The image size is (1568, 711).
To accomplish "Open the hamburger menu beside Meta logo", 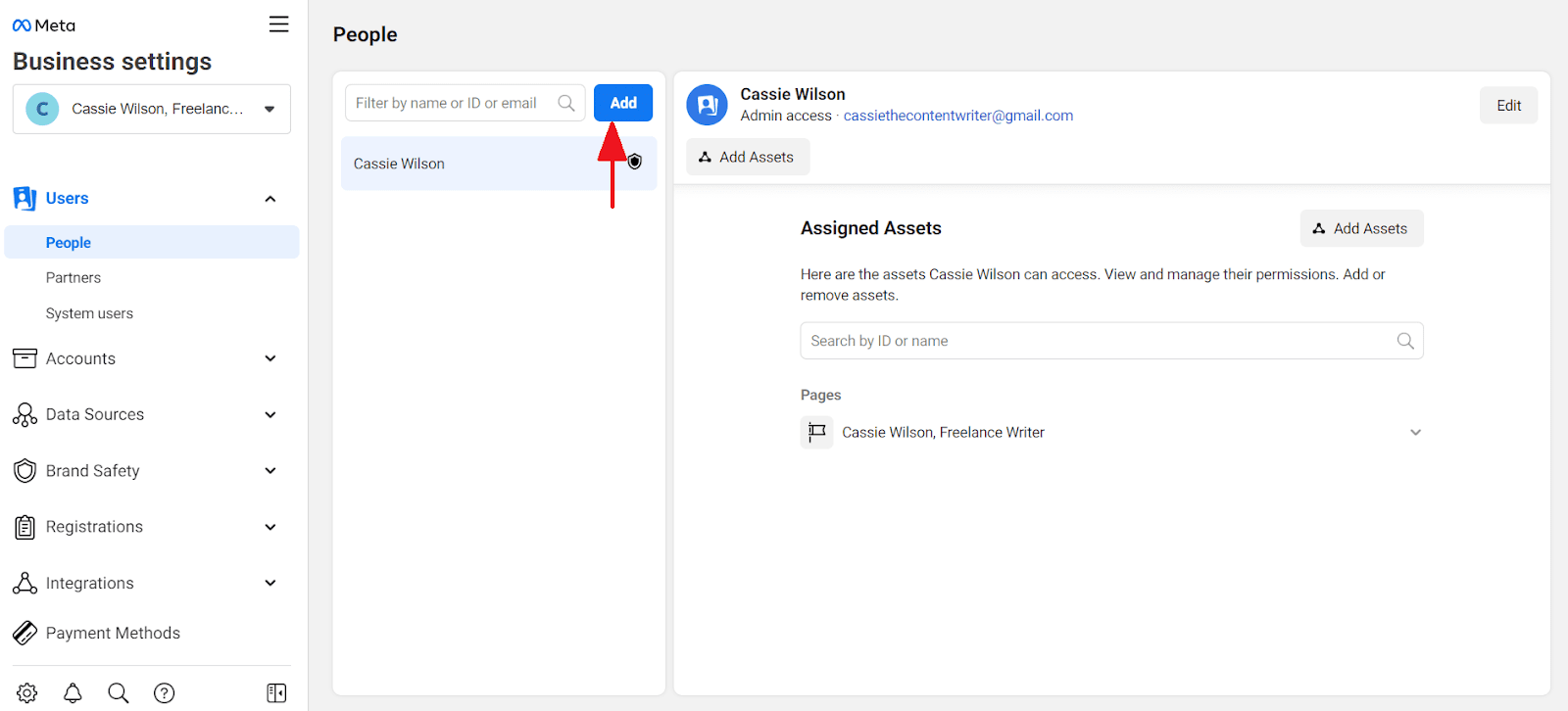I will (x=279, y=24).
